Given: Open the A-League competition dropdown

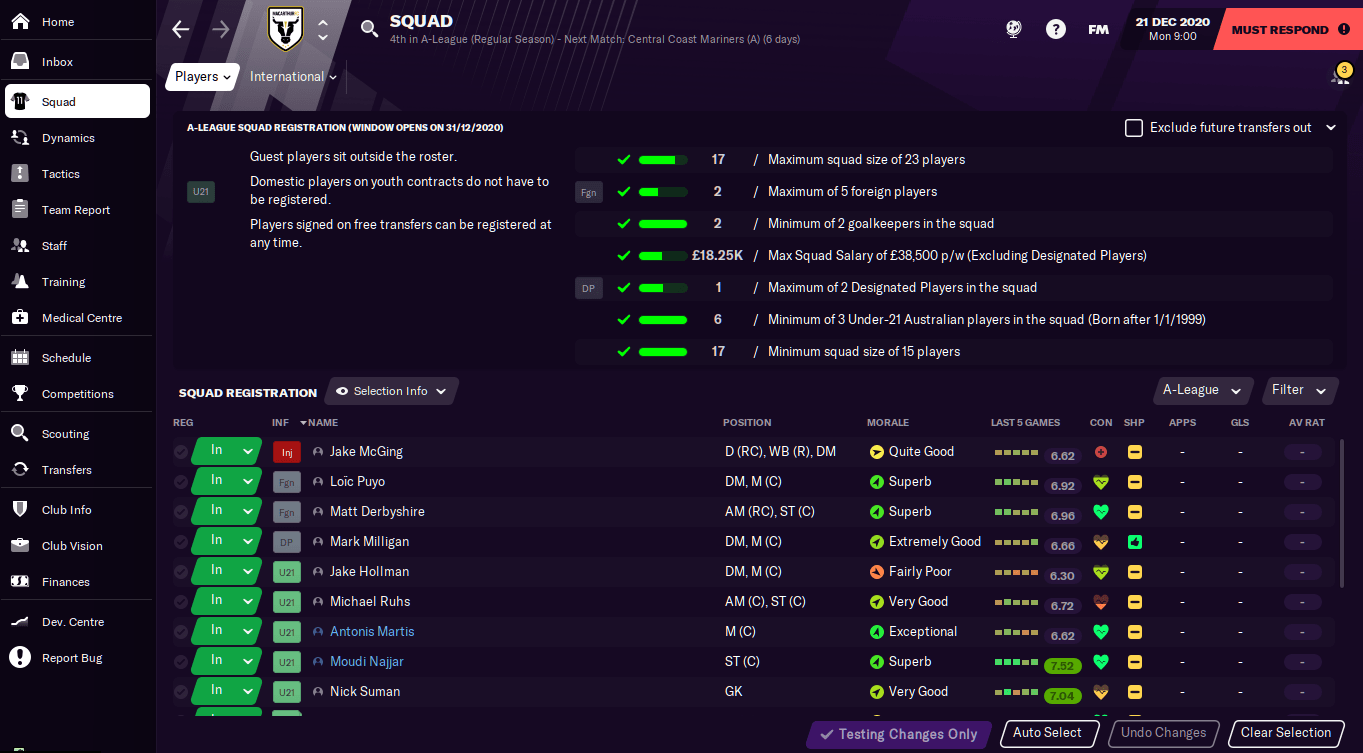Looking at the screenshot, I should click(x=1201, y=390).
